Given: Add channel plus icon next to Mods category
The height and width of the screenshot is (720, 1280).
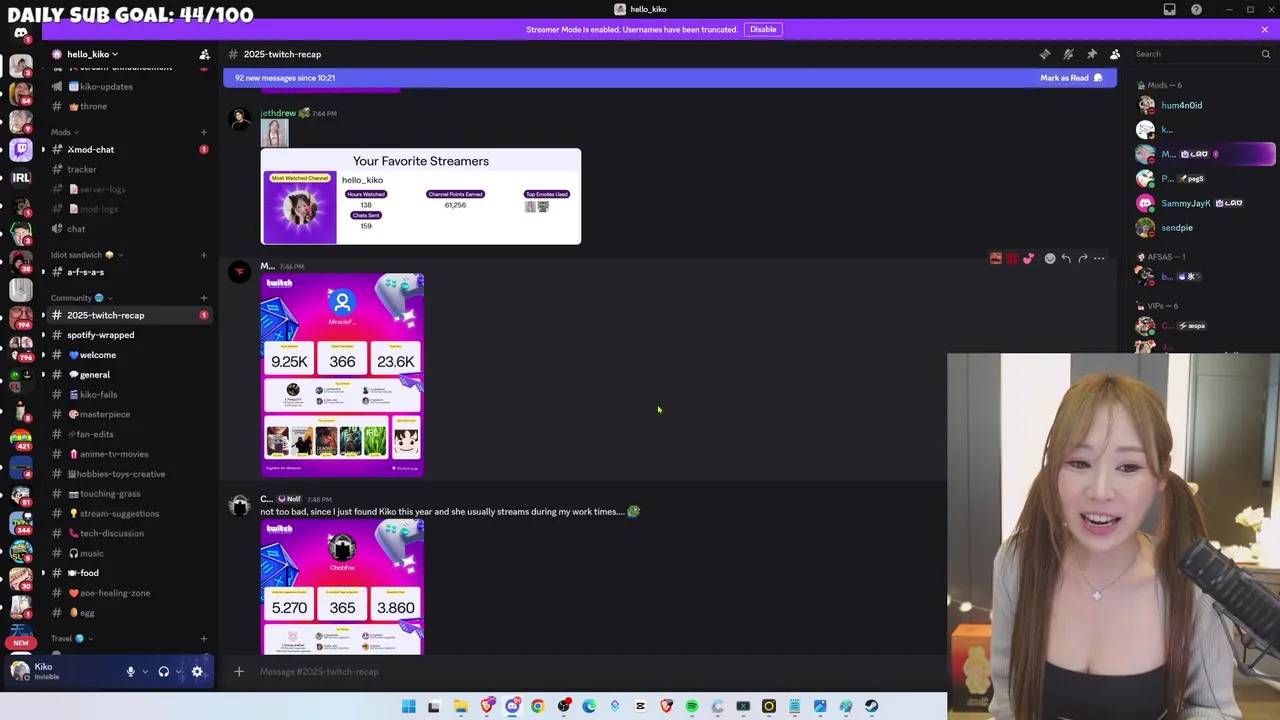Looking at the screenshot, I should [204, 132].
